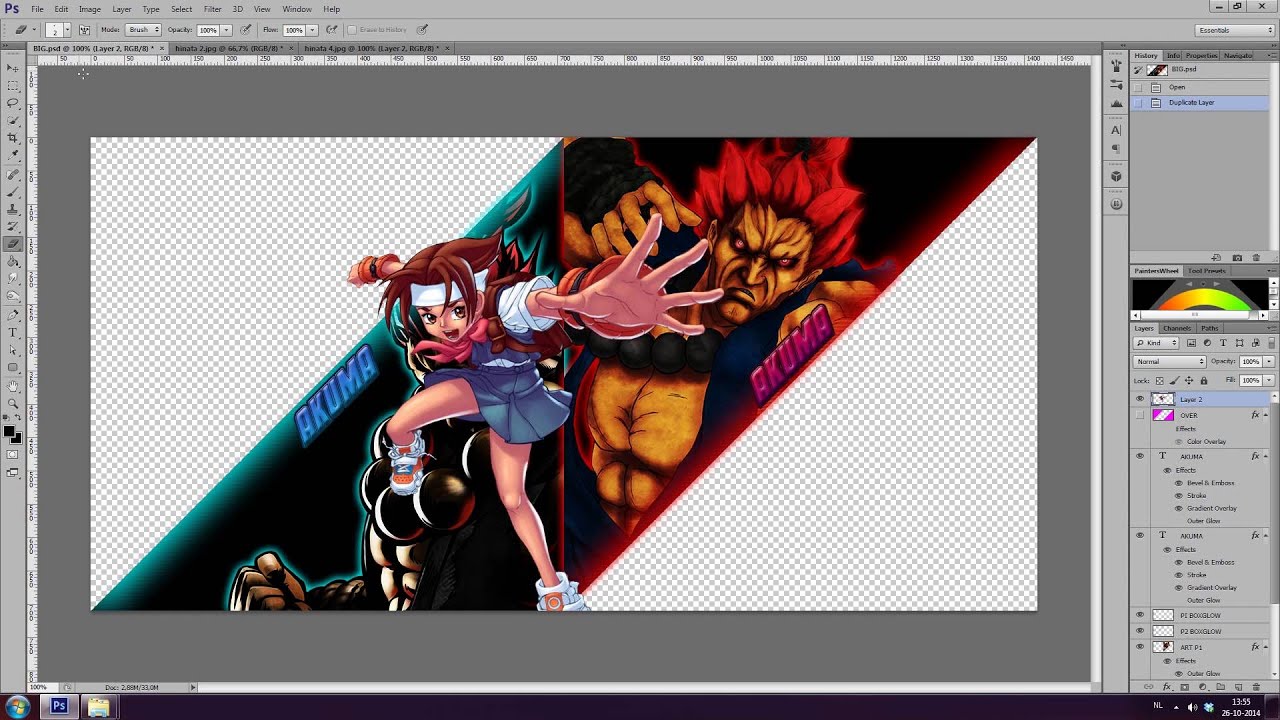
Task: Open the Filter menu
Action: 213,9
